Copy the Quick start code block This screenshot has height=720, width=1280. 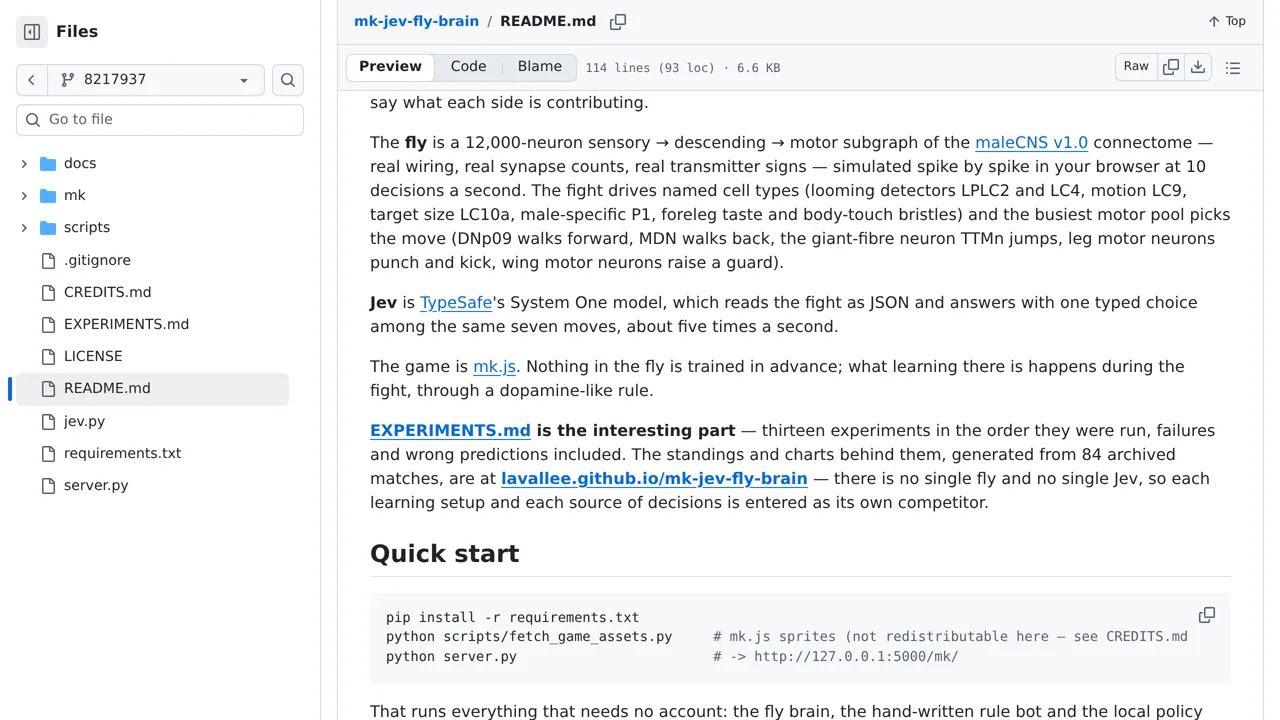click(x=1207, y=615)
